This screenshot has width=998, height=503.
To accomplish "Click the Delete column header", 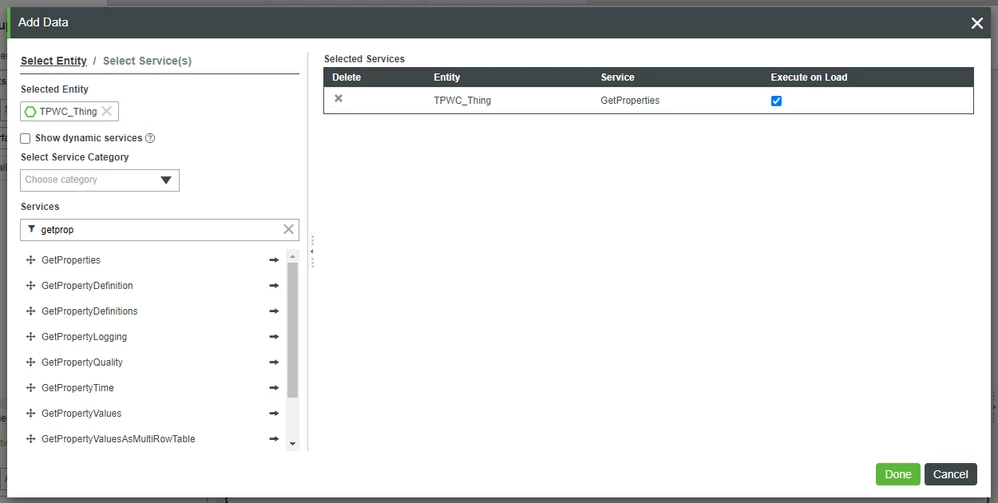I will pyautogui.click(x=346, y=77).
